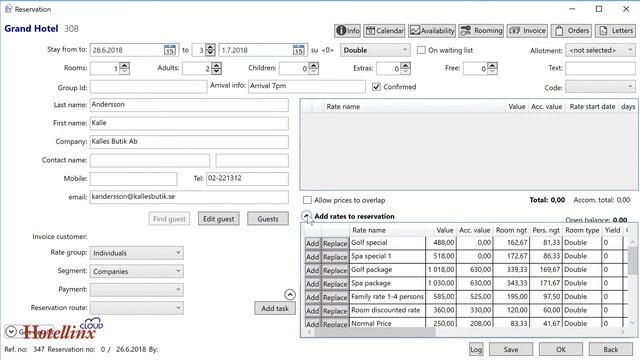Open the Info toolbar button

347,31
